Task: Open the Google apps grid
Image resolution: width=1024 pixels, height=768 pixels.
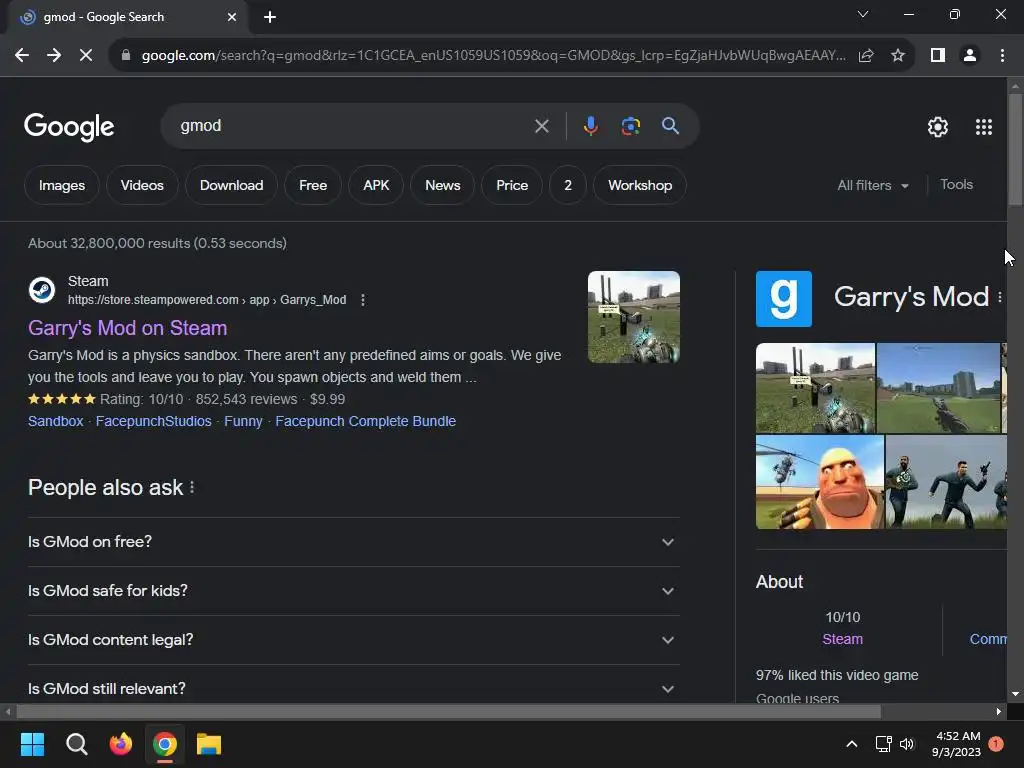Action: (x=984, y=127)
